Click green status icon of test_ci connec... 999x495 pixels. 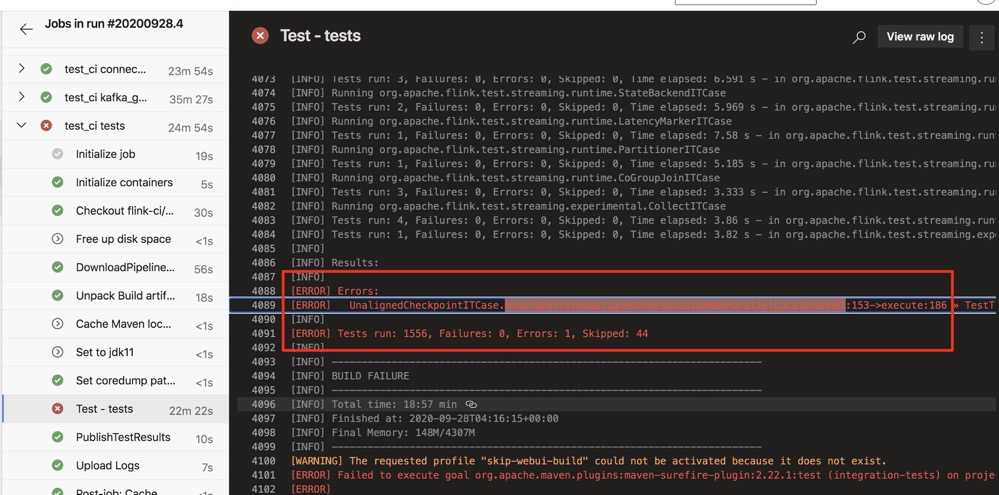(46, 69)
